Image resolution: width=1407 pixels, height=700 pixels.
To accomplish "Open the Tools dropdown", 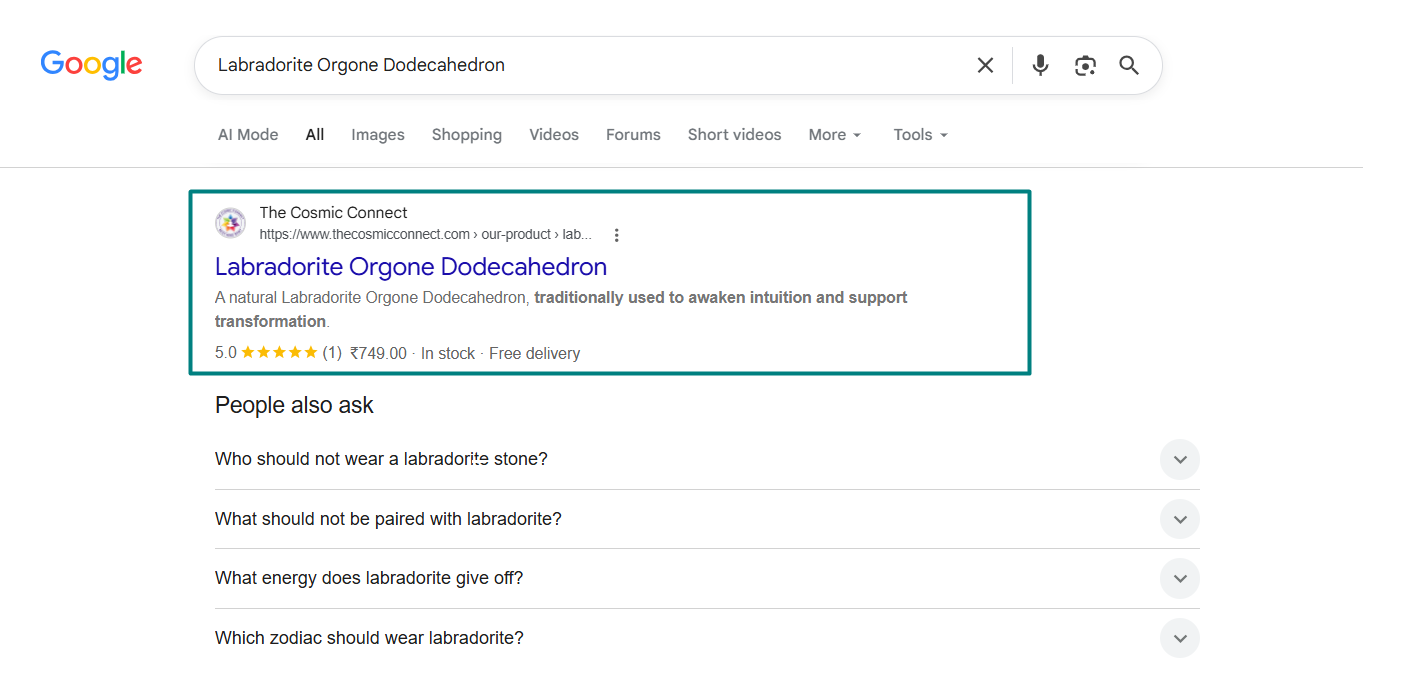I will [920, 135].
